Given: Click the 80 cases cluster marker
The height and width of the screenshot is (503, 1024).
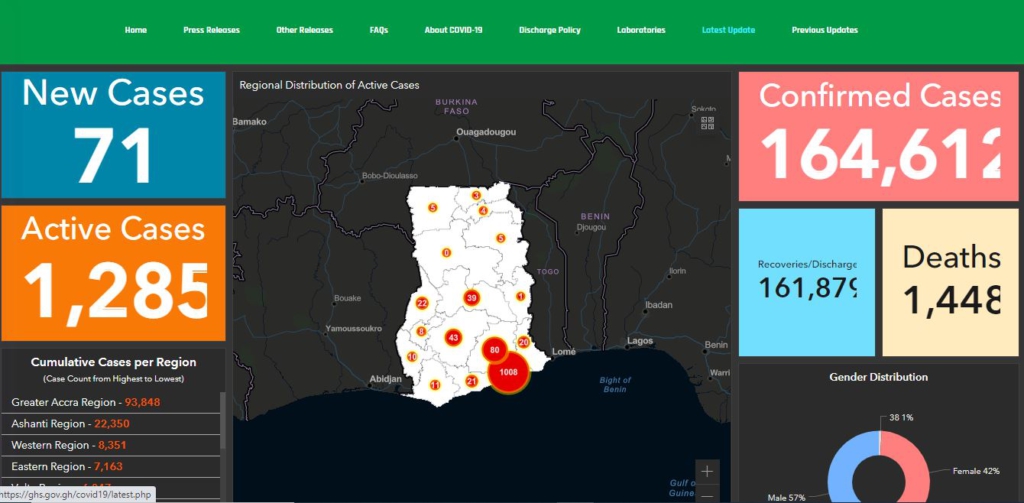Looking at the screenshot, I should (x=495, y=350).
